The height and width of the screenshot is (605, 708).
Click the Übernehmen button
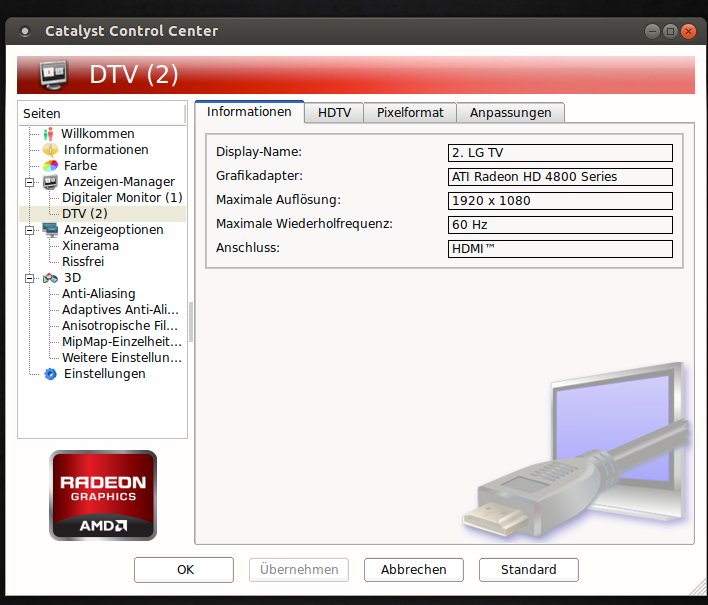299,570
